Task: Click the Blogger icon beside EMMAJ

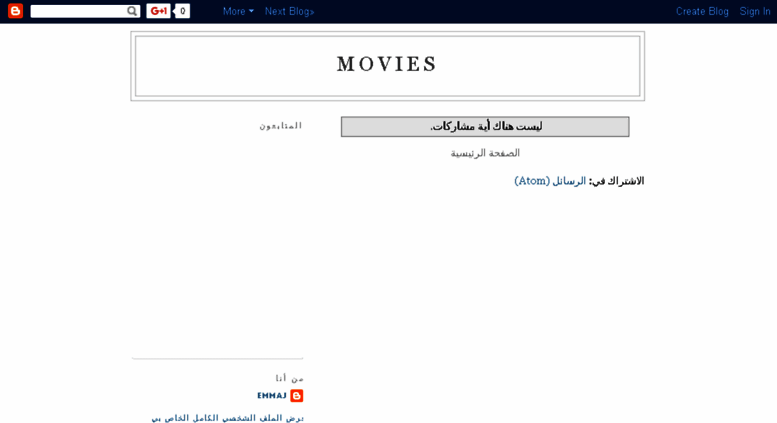Action: click(296, 396)
